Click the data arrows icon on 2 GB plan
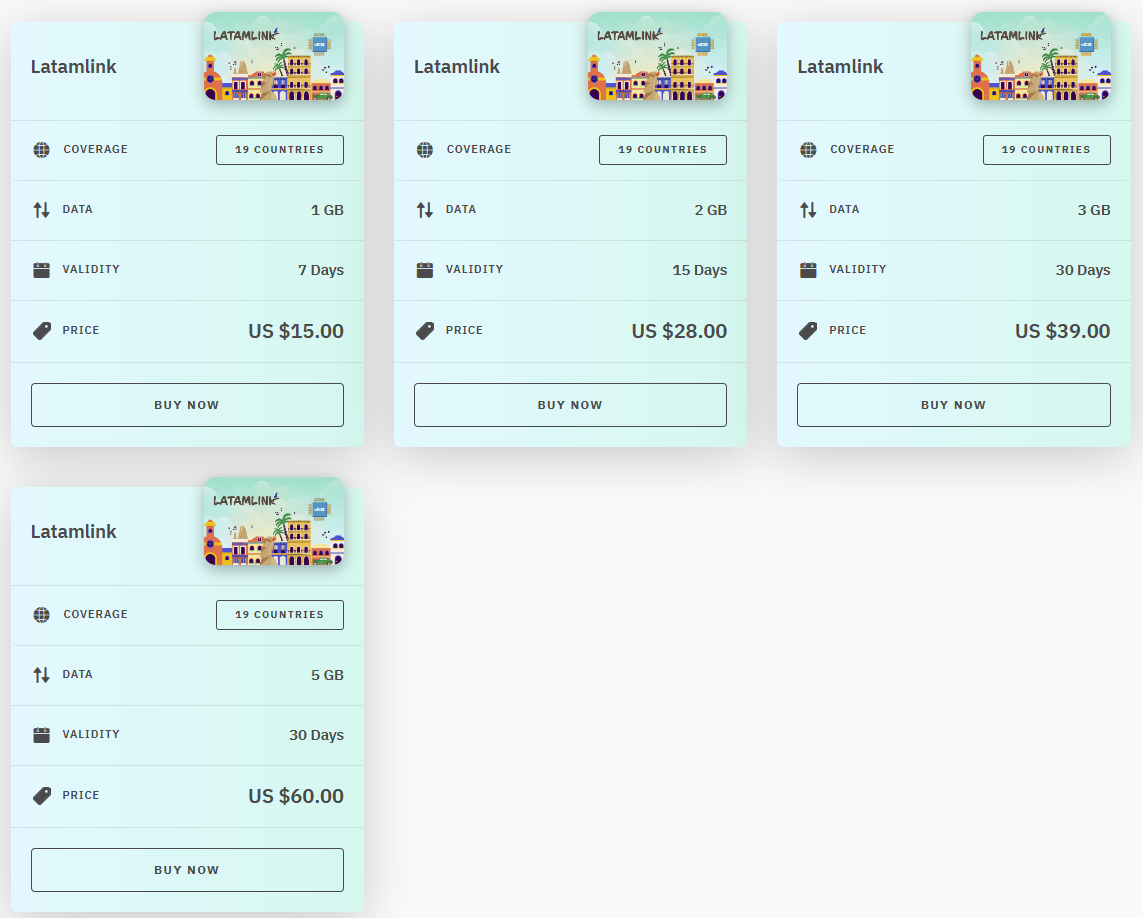The width and height of the screenshot is (1143, 918). (425, 210)
